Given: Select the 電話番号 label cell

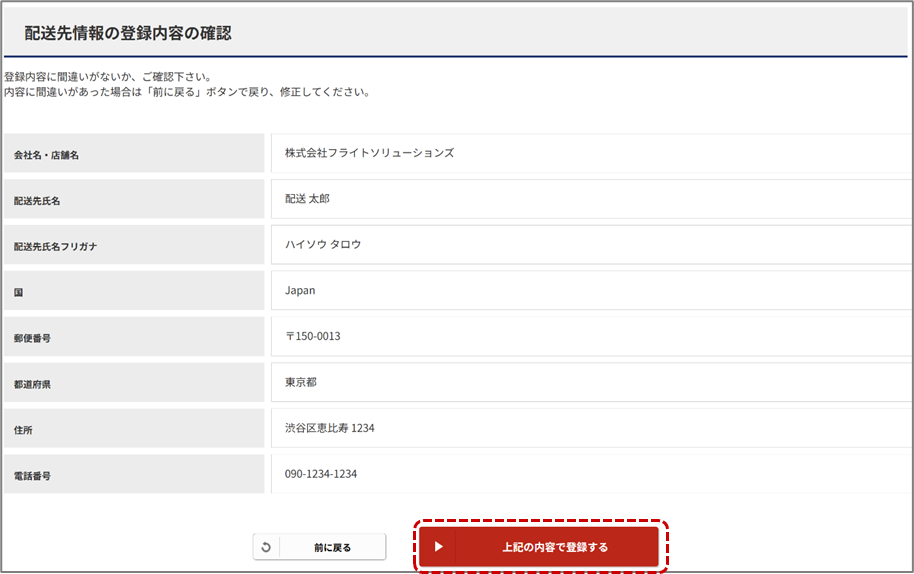Looking at the screenshot, I should (134, 475).
